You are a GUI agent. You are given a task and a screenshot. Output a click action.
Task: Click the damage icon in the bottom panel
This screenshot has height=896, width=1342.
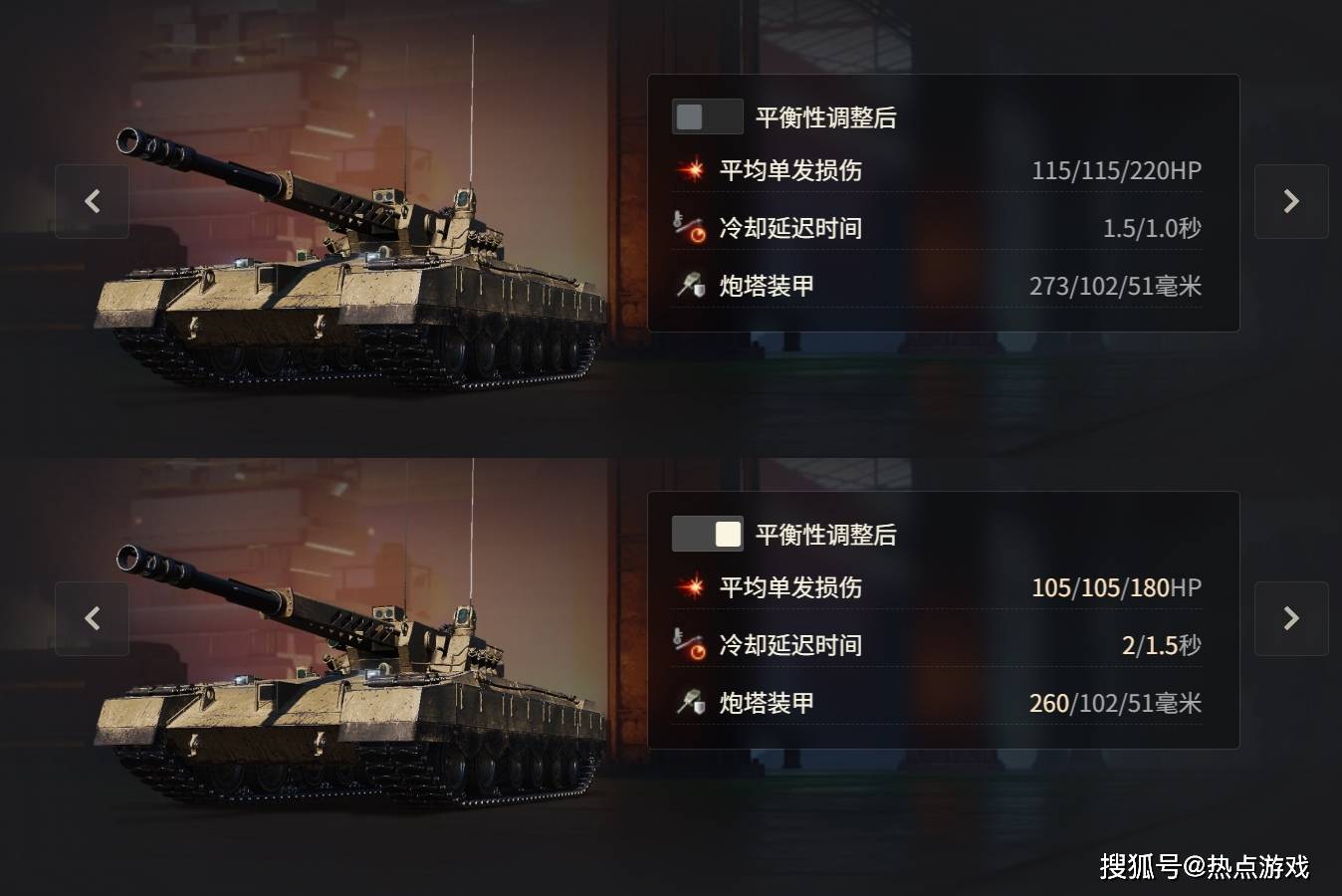click(690, 587)
